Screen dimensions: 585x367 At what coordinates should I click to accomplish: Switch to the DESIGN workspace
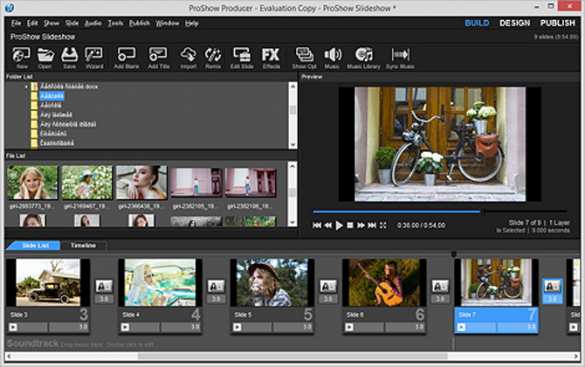[514, 23]
